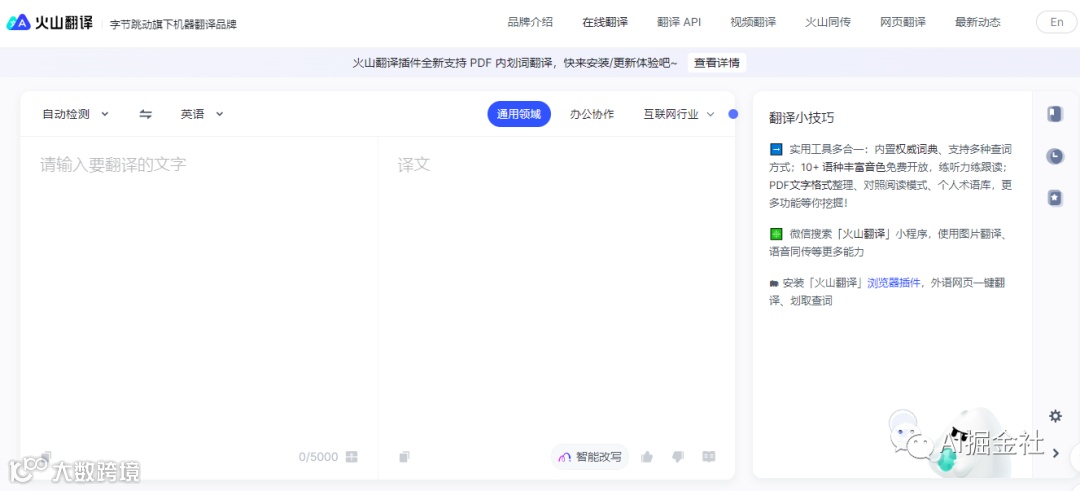The width and height of the screenshot is (1080, 491).
Task: Select 通用领域 domain
Action: pyautogui.click(x=519, y=114)
